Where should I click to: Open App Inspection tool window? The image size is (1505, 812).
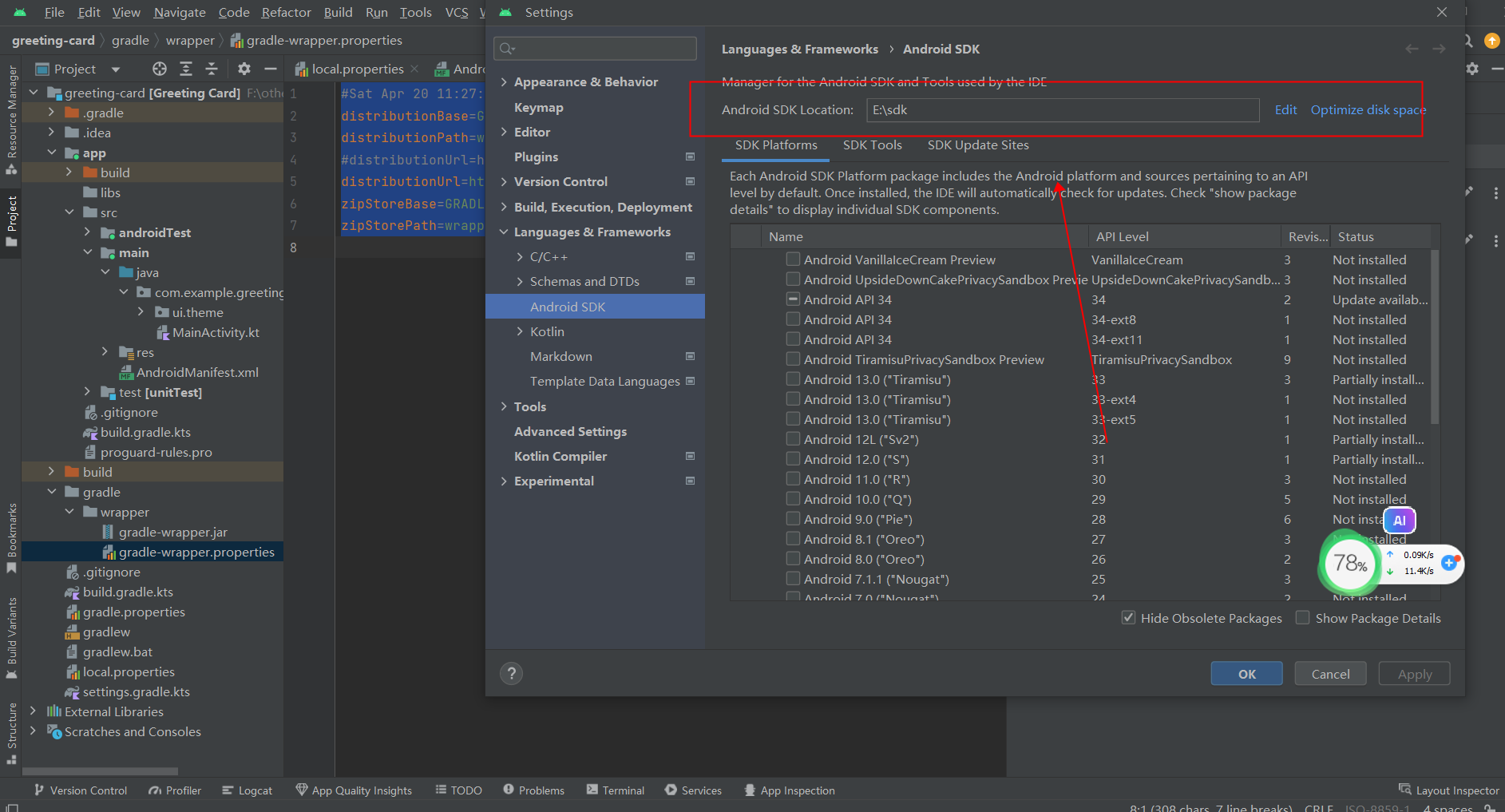[x=790, y=790]
